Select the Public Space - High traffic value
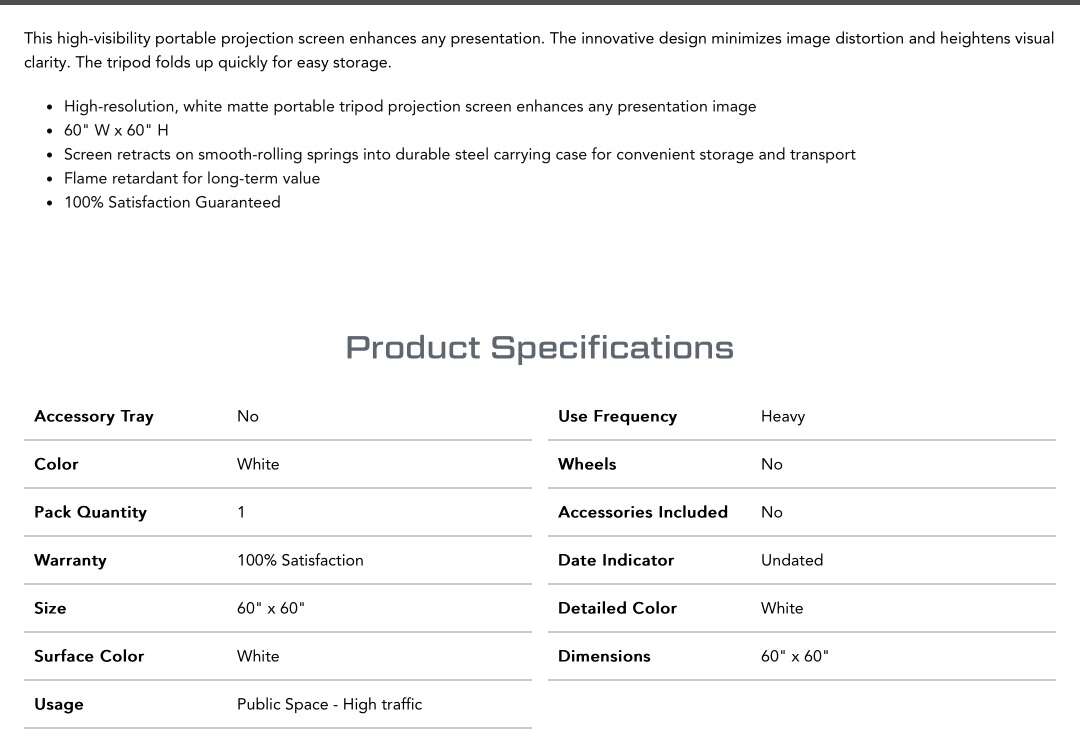Image resolution: width=1080 pixels, height=743 pixels. 329,704
